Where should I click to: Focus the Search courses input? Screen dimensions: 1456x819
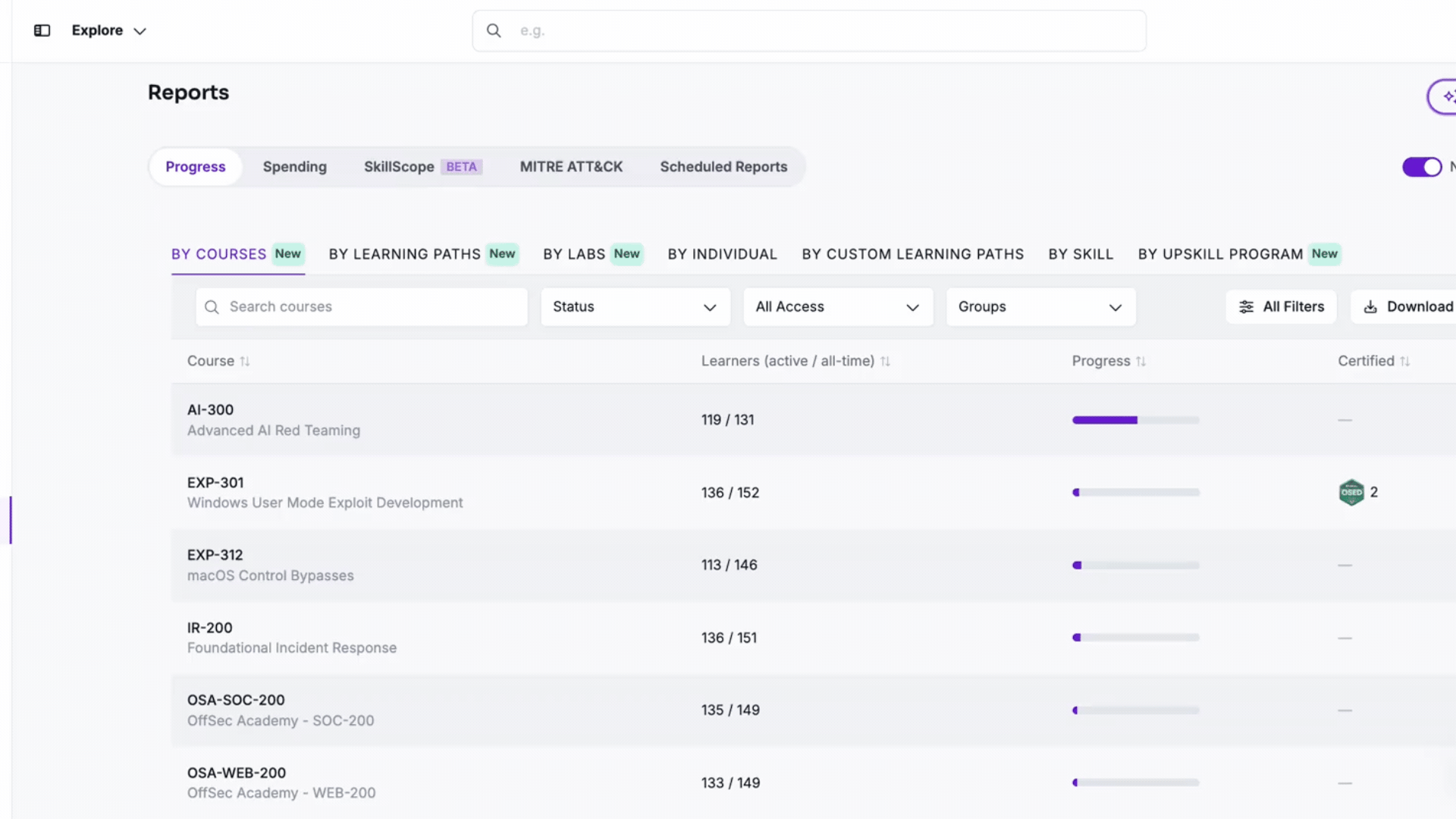click(x=362, y=307)
